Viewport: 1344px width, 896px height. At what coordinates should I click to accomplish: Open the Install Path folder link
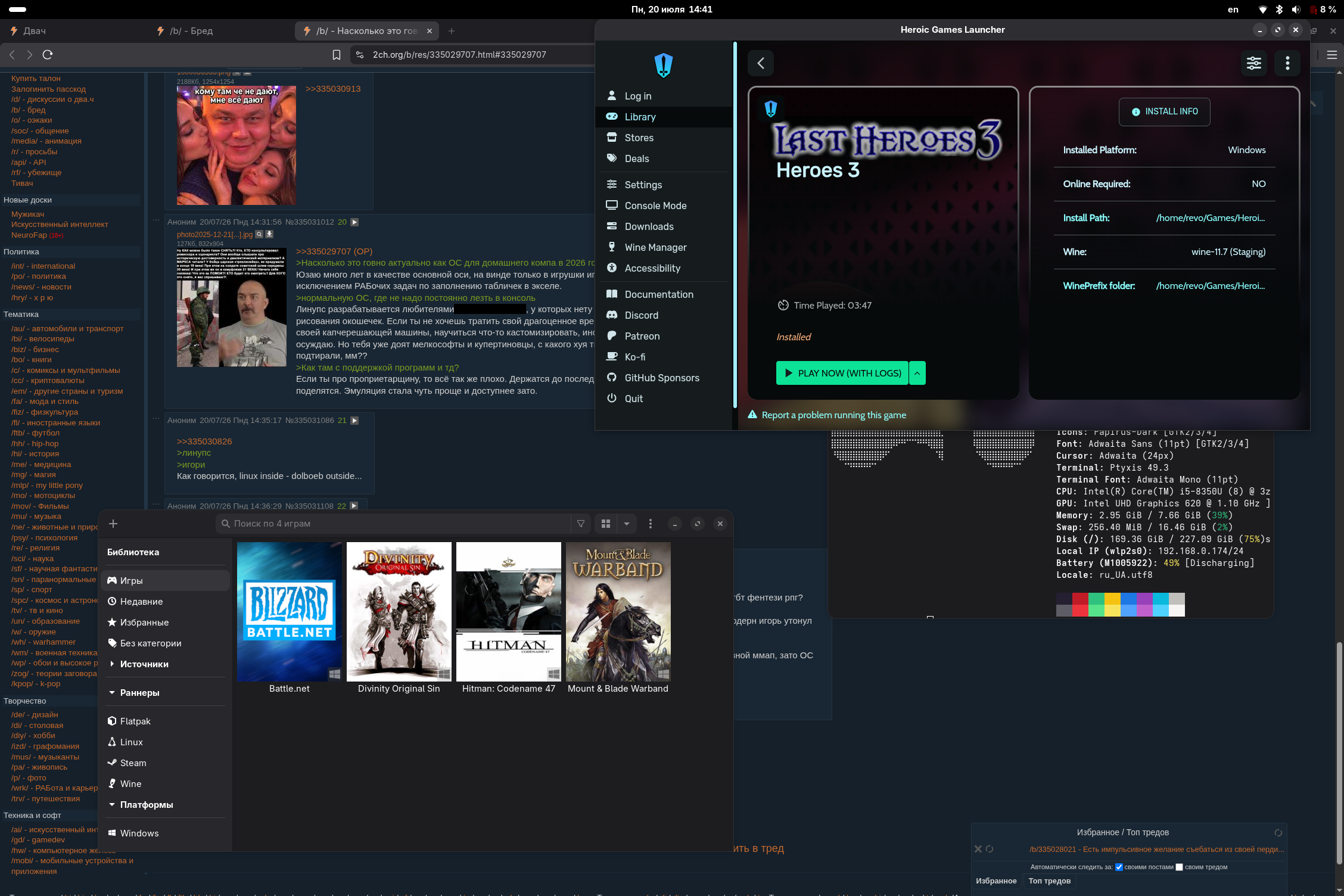click(1211, 218)
